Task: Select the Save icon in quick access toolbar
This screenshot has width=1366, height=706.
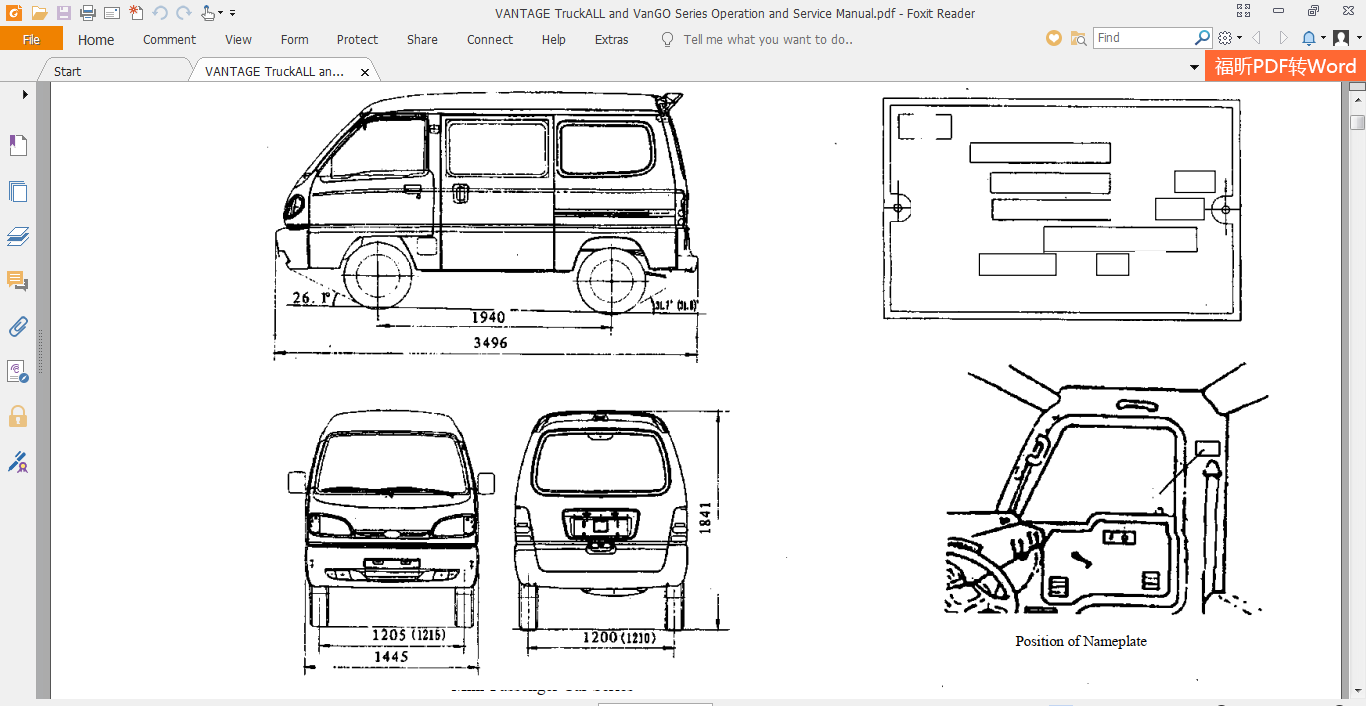Action: [x=63, y=13]
